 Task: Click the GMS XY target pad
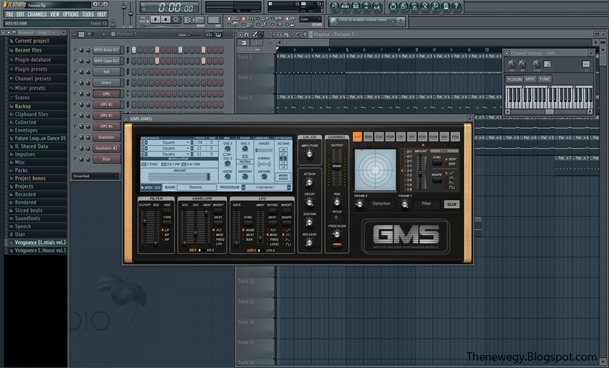[375, 170]
